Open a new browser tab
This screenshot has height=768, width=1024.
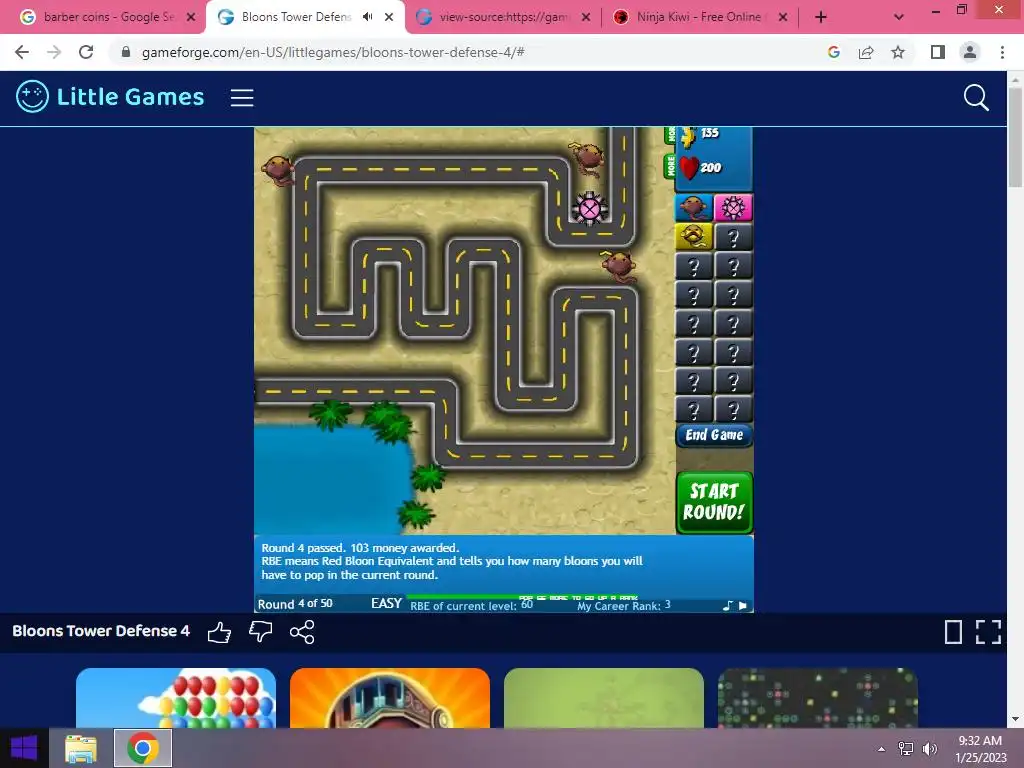click(821, 18)
